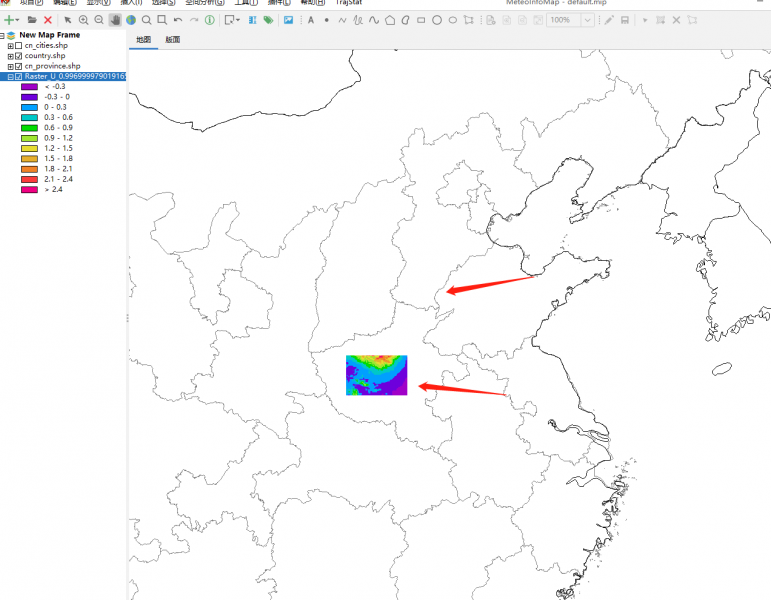Click the Add Layer green plus icon

[10, 20]
